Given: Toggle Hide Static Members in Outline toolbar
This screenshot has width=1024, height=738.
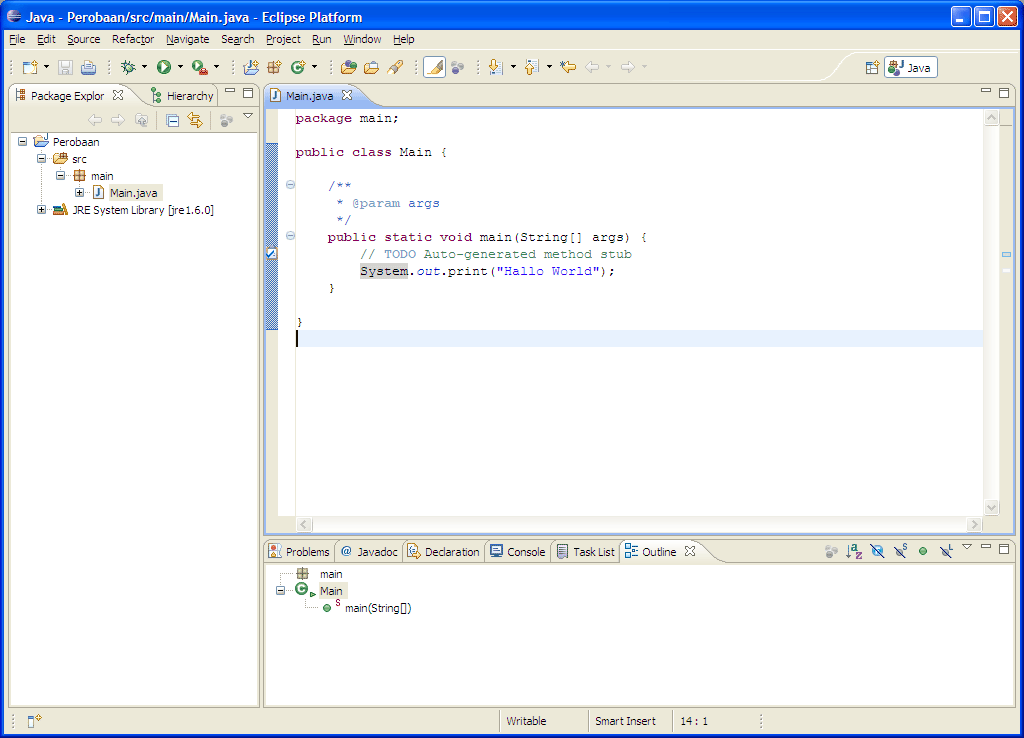Looking at the screenshot, I should (901, 551).
